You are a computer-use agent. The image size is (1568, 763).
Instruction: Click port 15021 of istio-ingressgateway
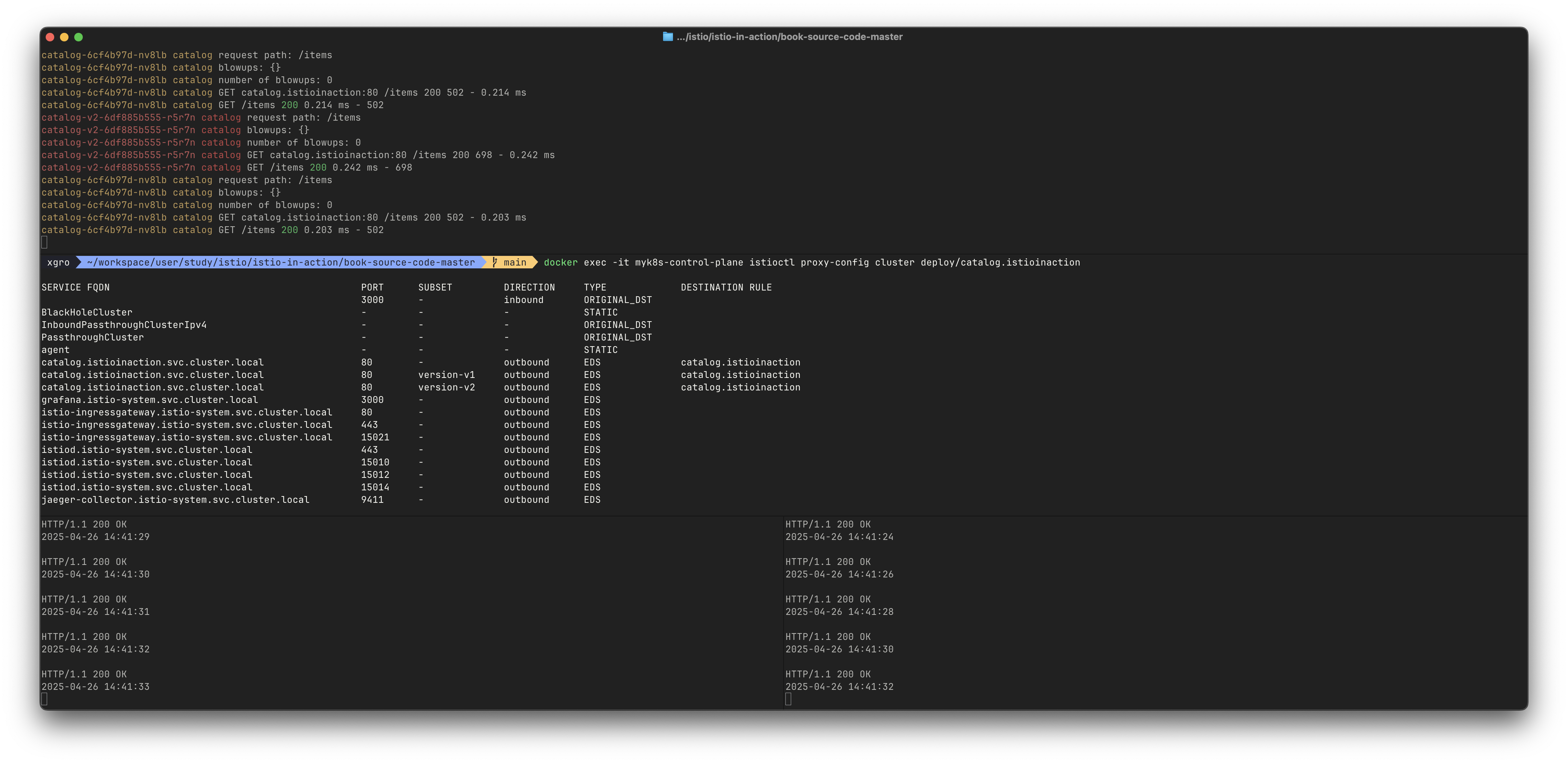point(375,437)
